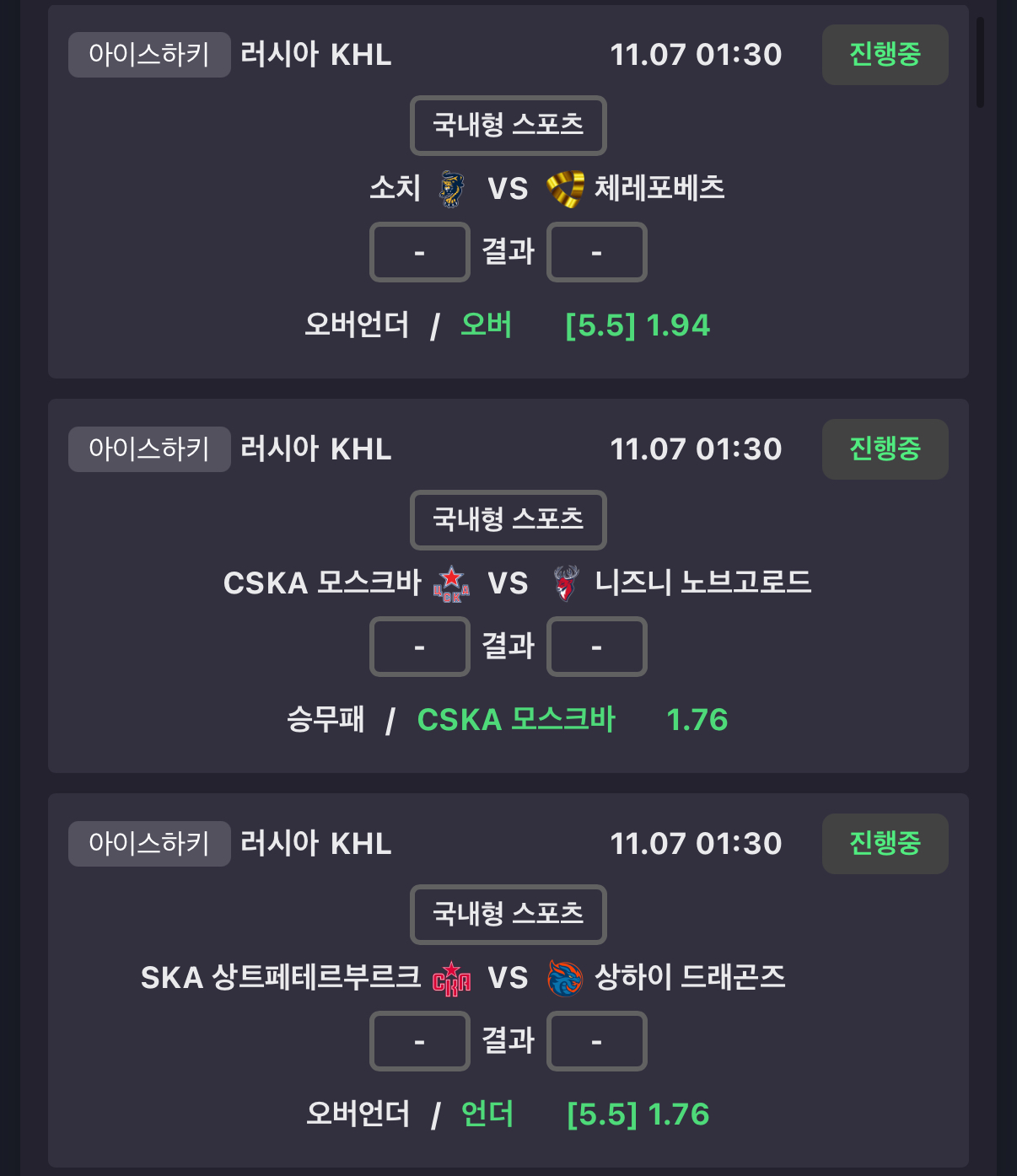The width and height of the screenshot is (1017, 1176).
Task: Click 진행중 status on SKA match
Action: [x=885, y=844]
